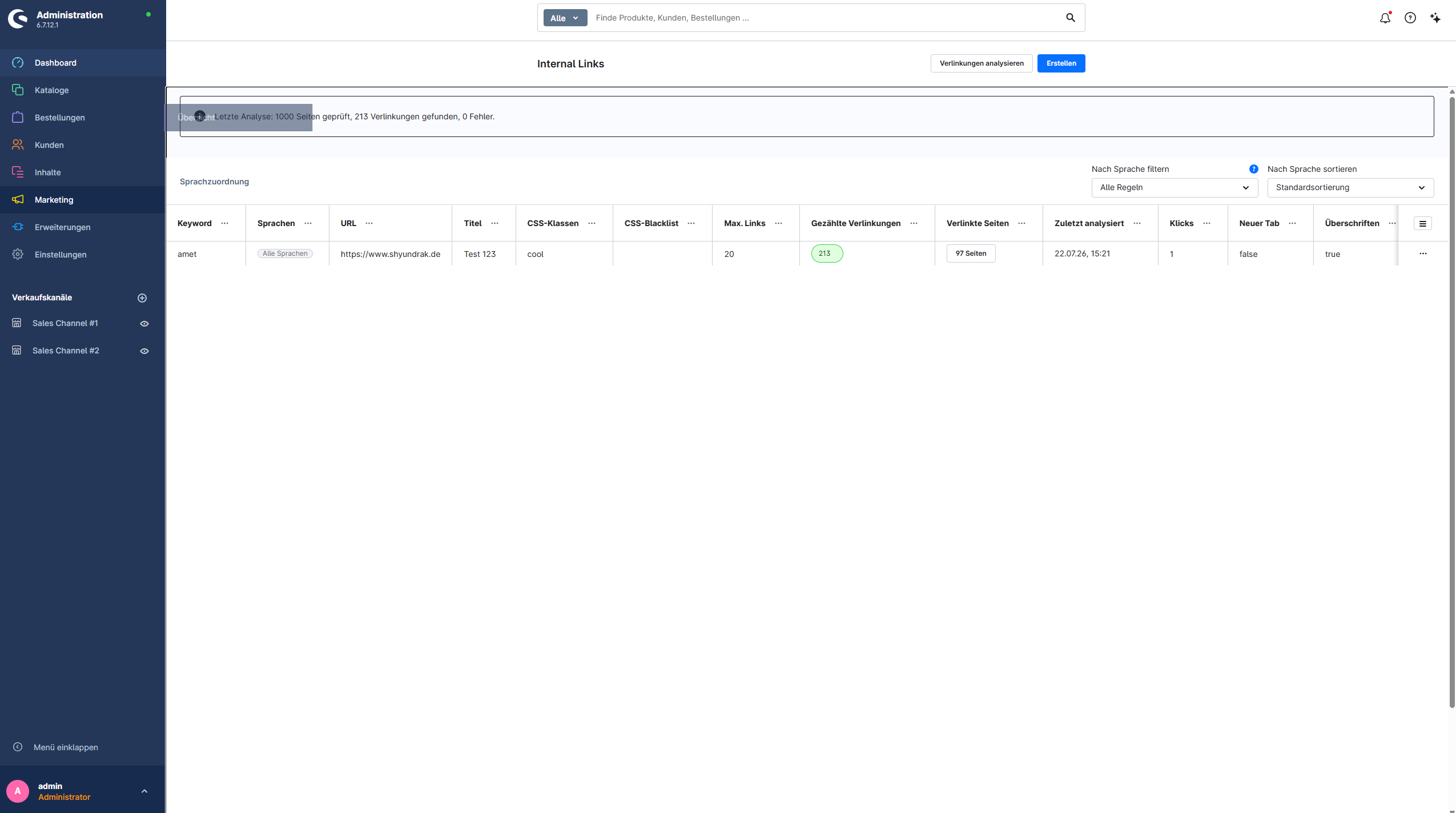Open the help question mark icon

coord(1410,18)
